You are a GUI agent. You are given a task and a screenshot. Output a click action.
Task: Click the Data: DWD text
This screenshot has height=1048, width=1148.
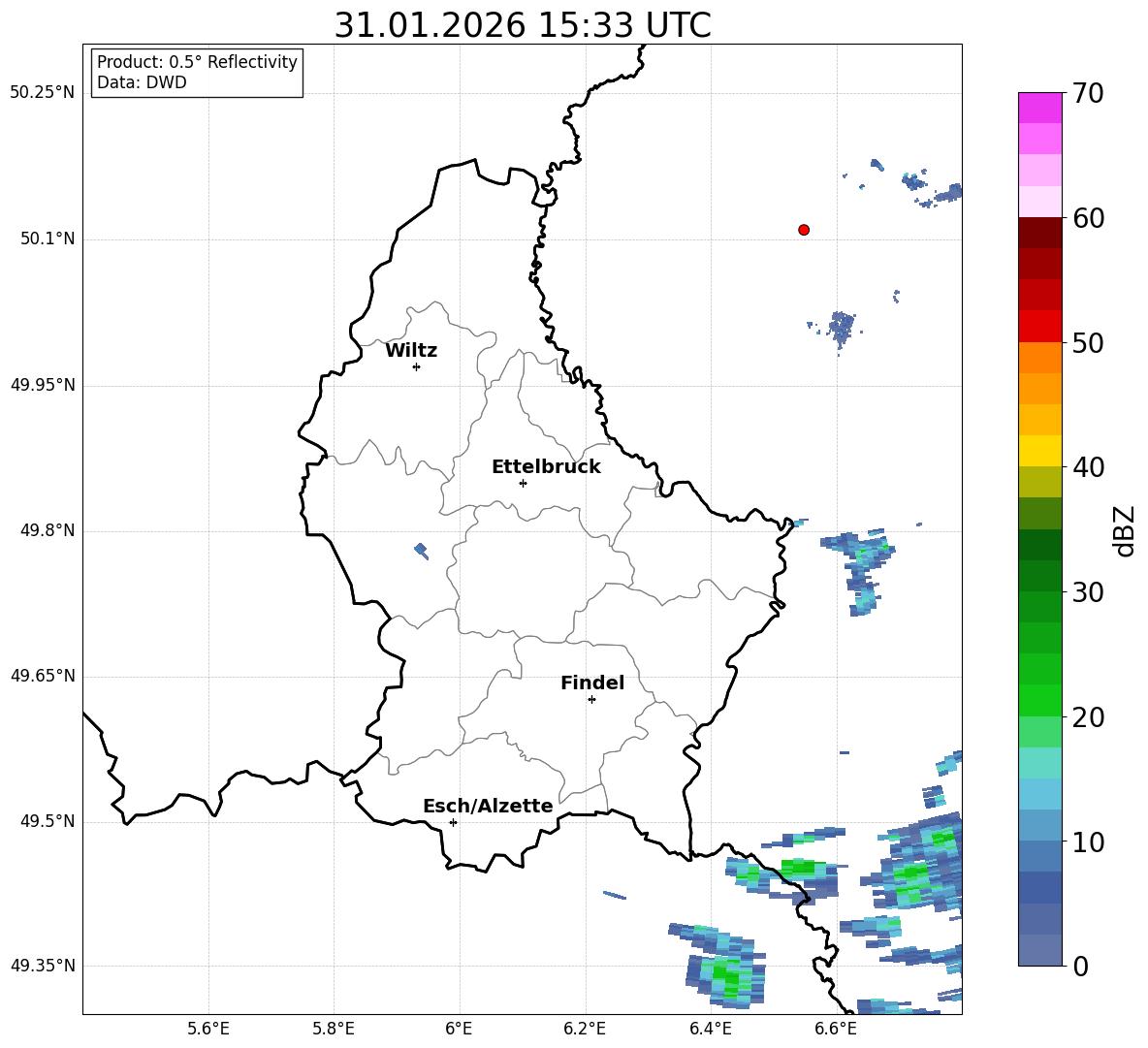pos(142,82)
